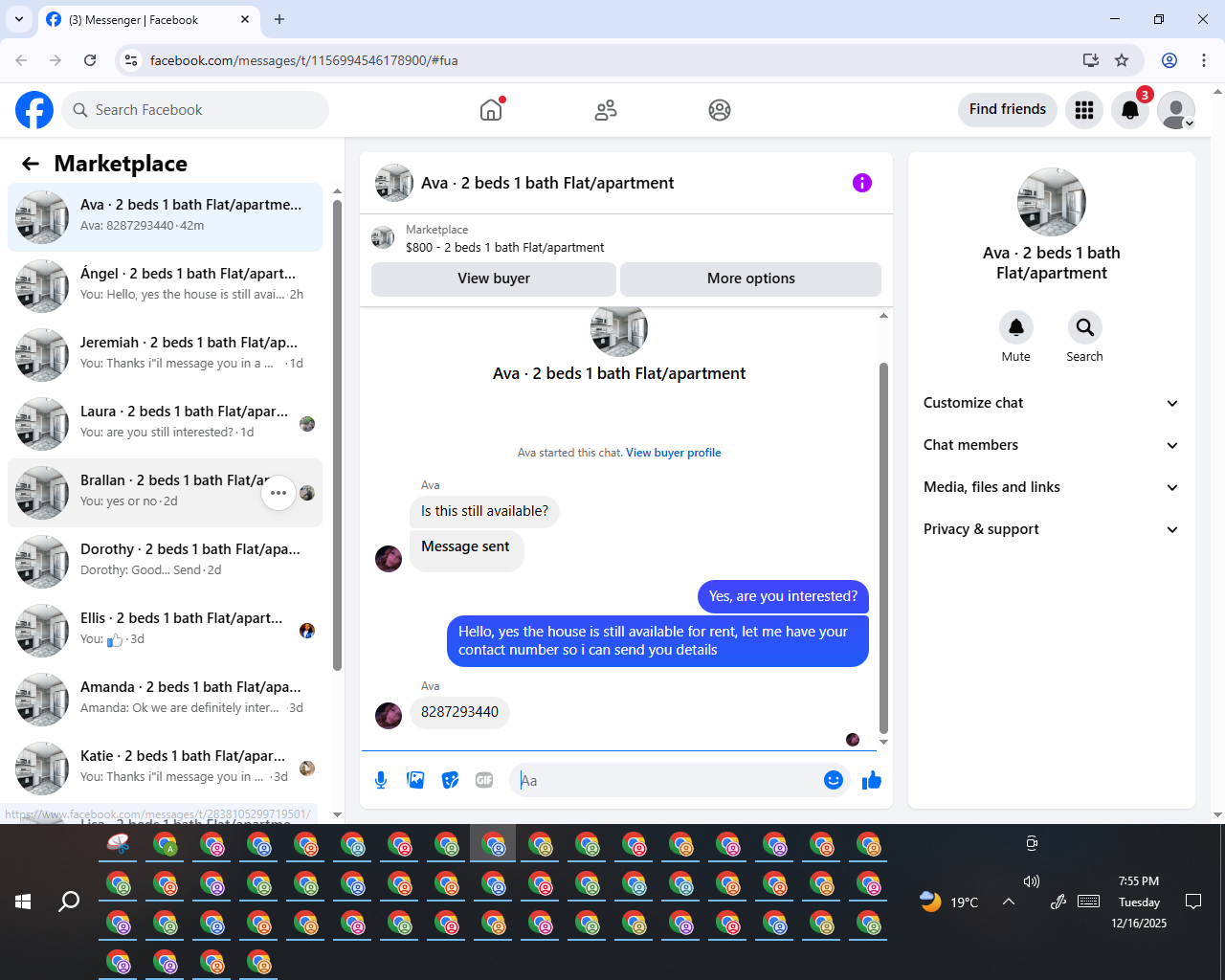The width and height of the screenshot is (1225, 980).
Task: Open the Notifications bell
Action: point(1130,110)
